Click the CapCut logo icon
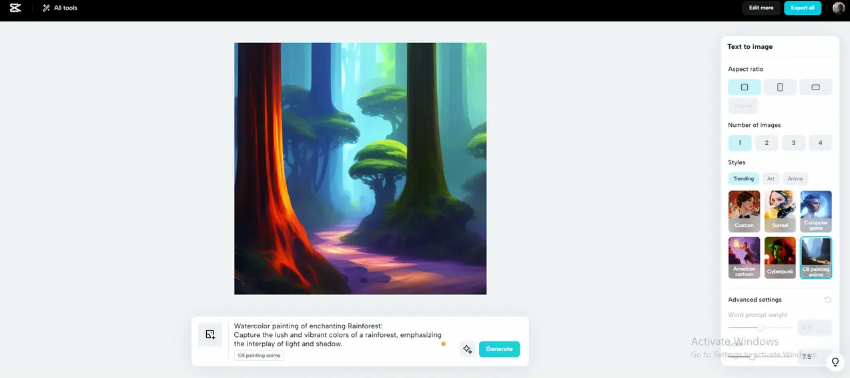The image size is (850, 378). (x=15, y=8)
